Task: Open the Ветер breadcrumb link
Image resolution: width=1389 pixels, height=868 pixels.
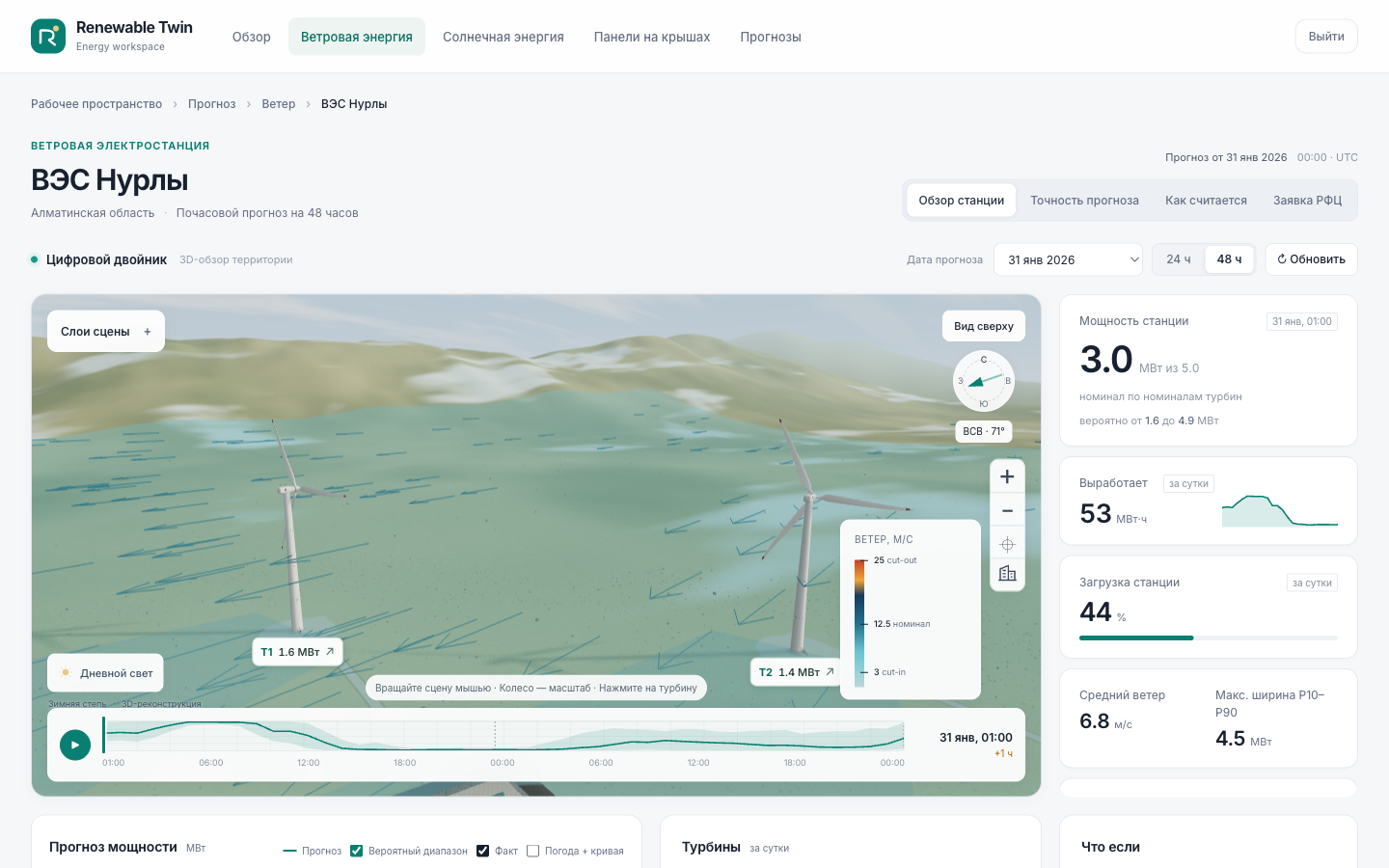Action: [279, 104]
